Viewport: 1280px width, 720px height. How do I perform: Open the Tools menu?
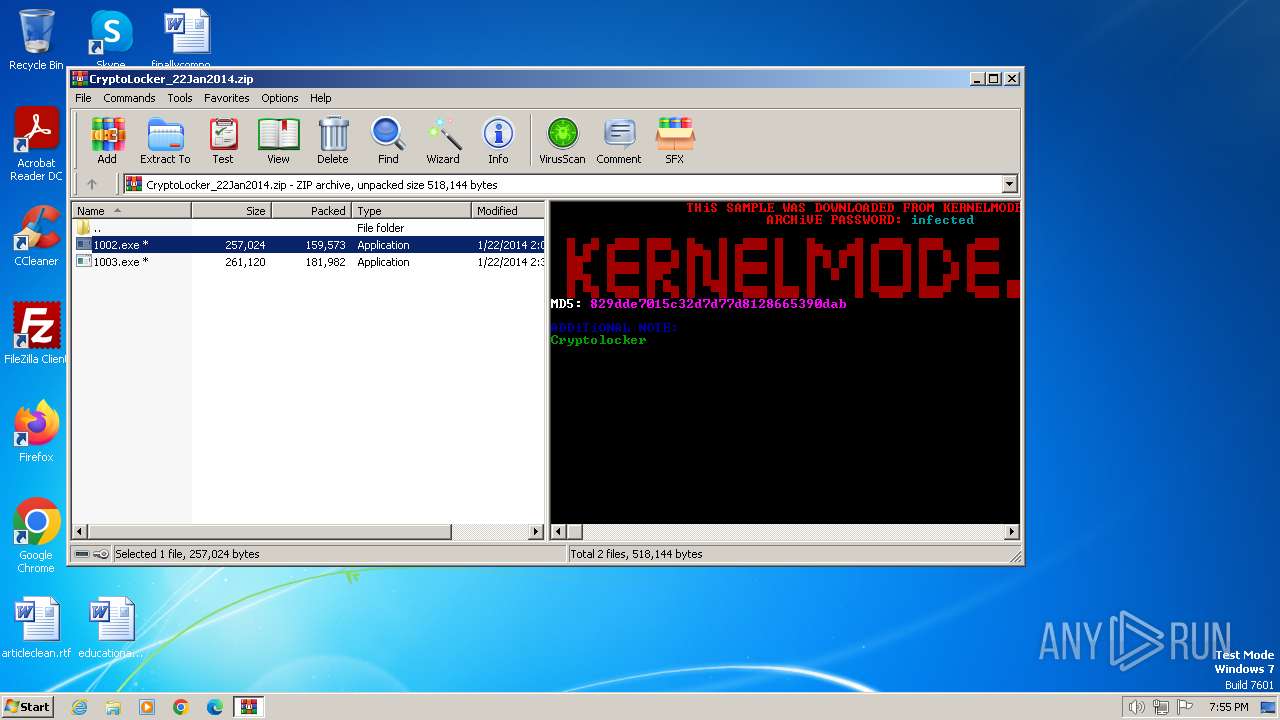[x=180, y=98]
